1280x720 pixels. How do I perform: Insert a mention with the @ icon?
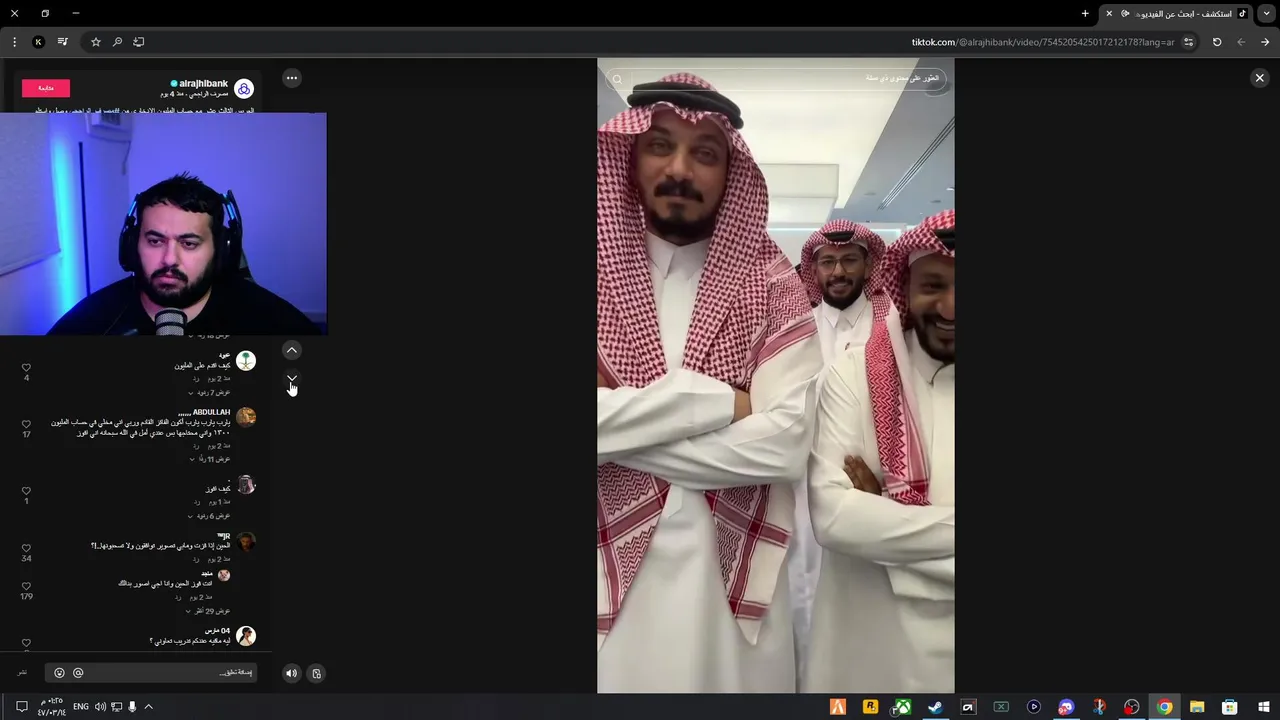coord(78,673)
